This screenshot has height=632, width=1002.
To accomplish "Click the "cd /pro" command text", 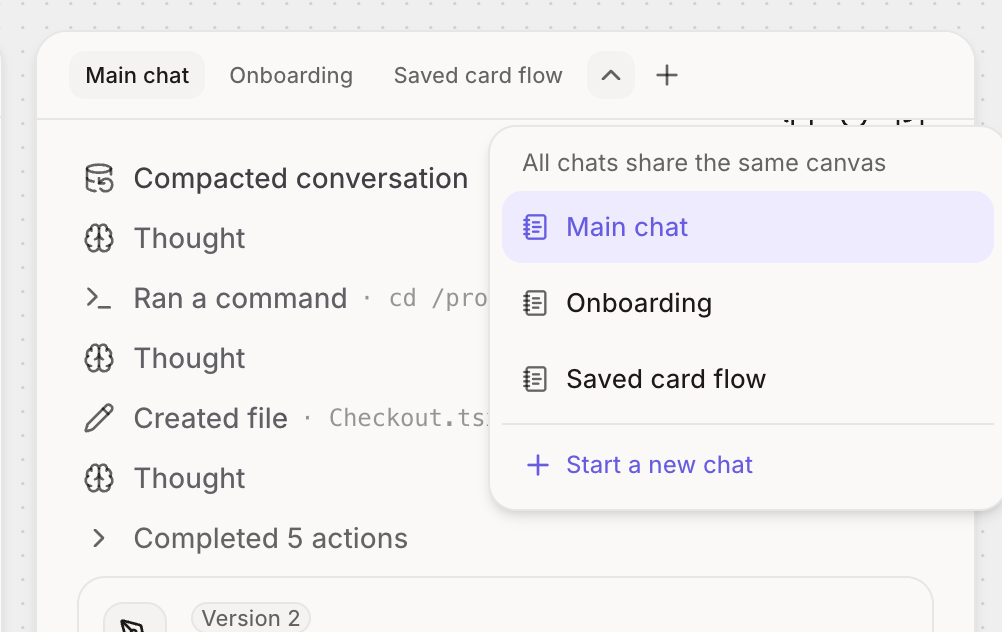I will [x=439, y=298].
